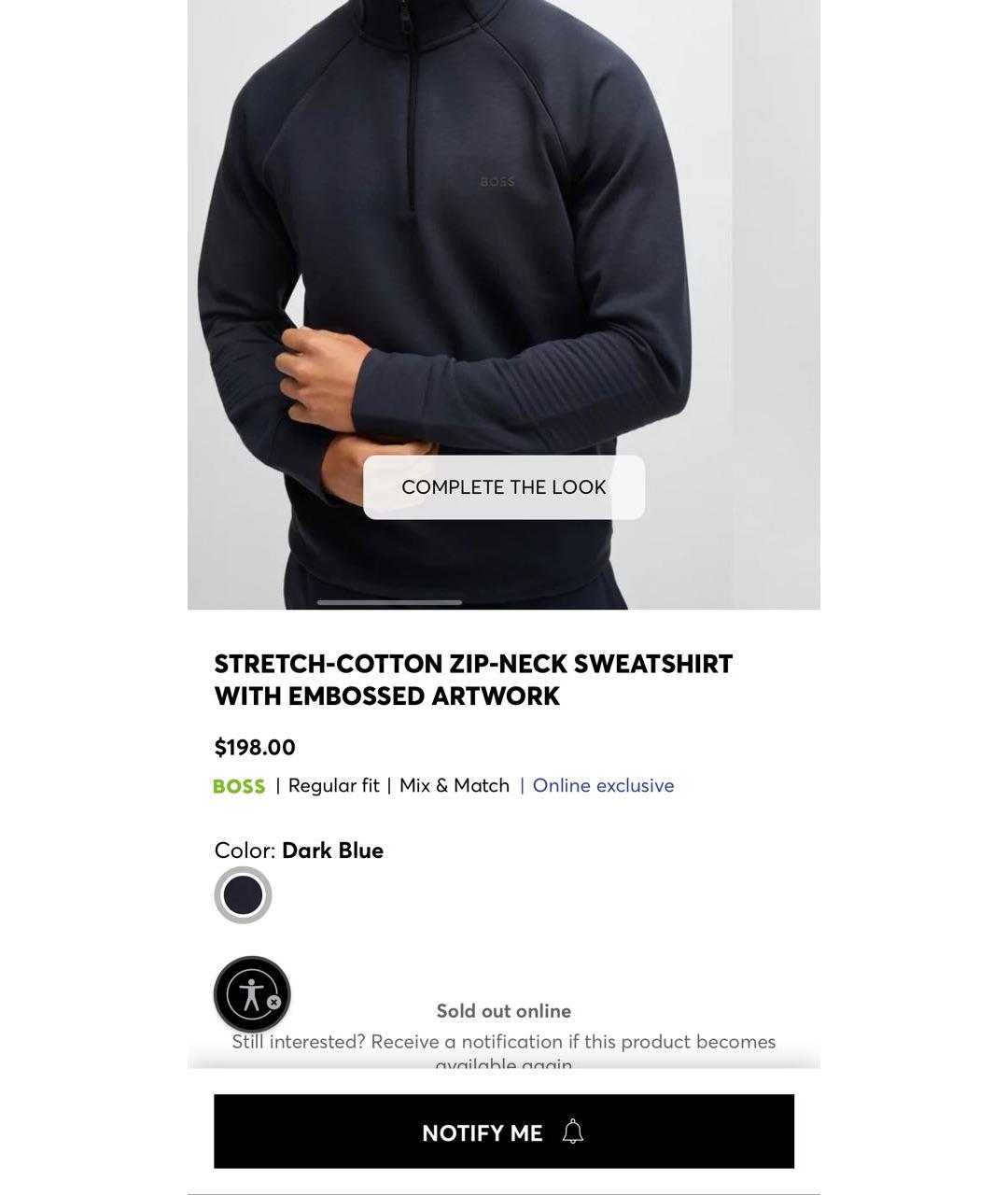This screenshot has height=1195, width=1008.
Task: Click the image carousel scroll indicator bar
Action: tap(389, 603)
